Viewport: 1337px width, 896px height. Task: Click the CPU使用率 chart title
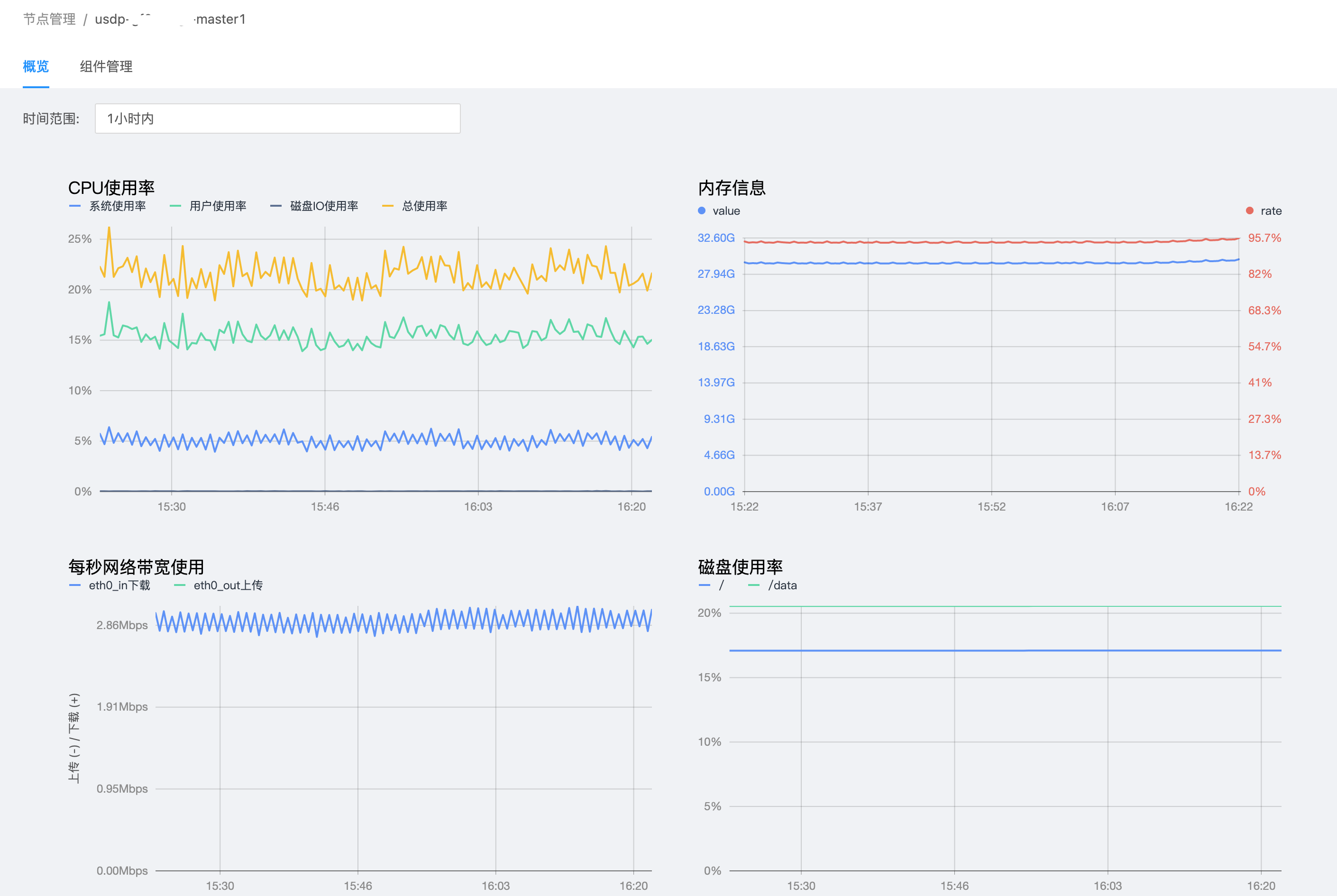(111, 187)
